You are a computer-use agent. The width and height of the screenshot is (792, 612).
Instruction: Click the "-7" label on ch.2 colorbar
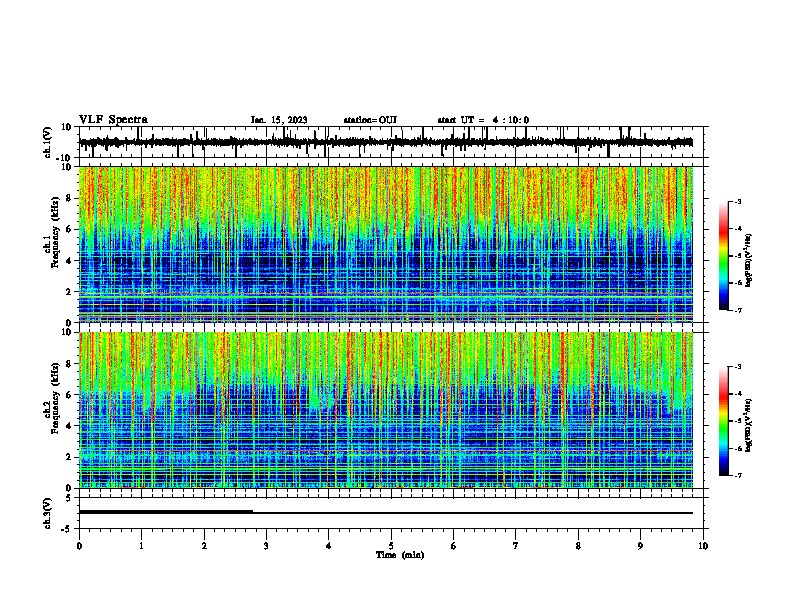coord(738,475)
